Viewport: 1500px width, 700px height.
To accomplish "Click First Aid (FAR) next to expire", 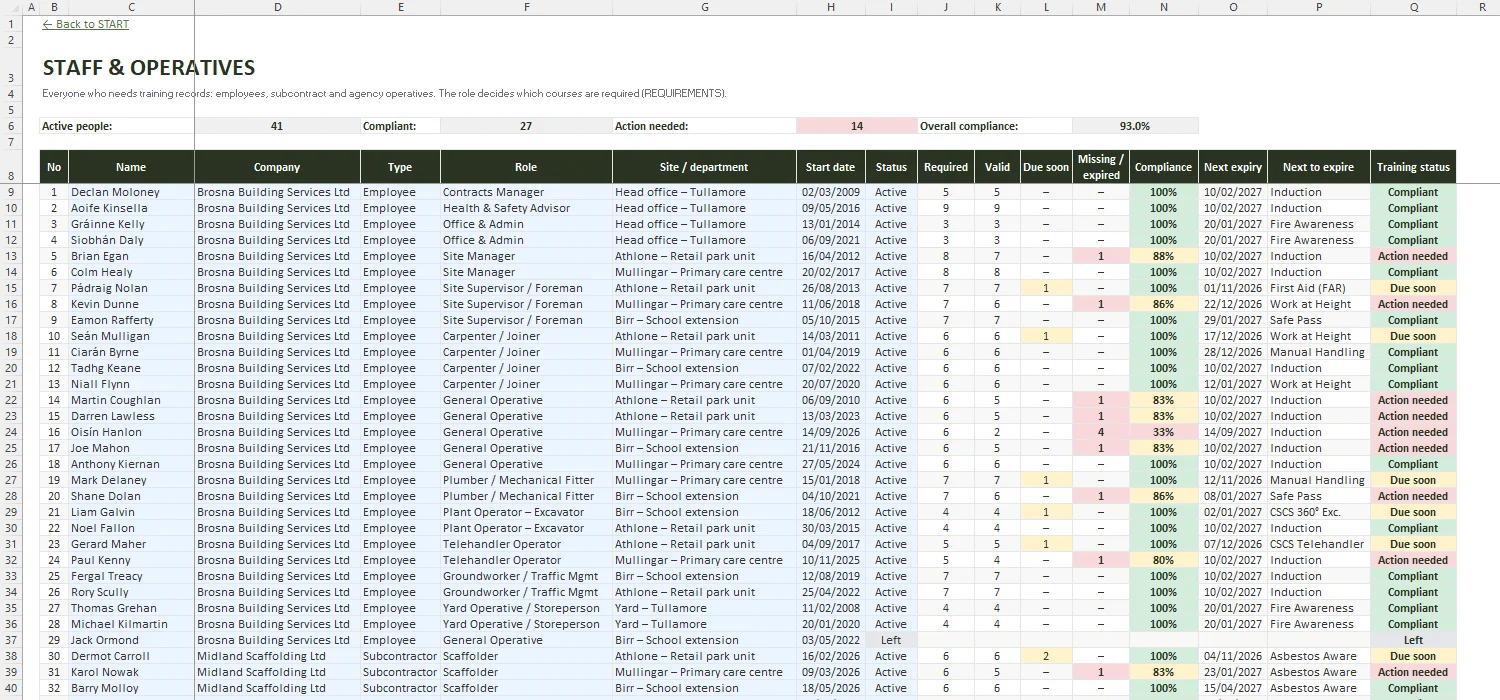I will [x=1319, y=288].
